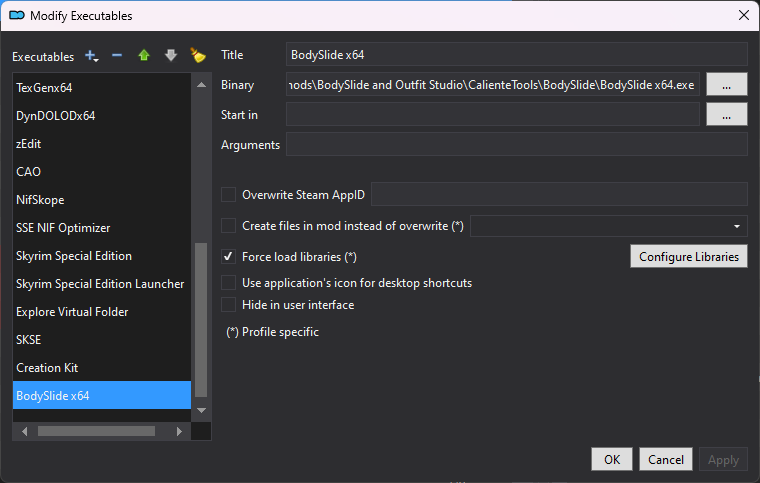This screenshot has width=760, height=483.
Task: Check Hide in user interface
Action: 229,305
